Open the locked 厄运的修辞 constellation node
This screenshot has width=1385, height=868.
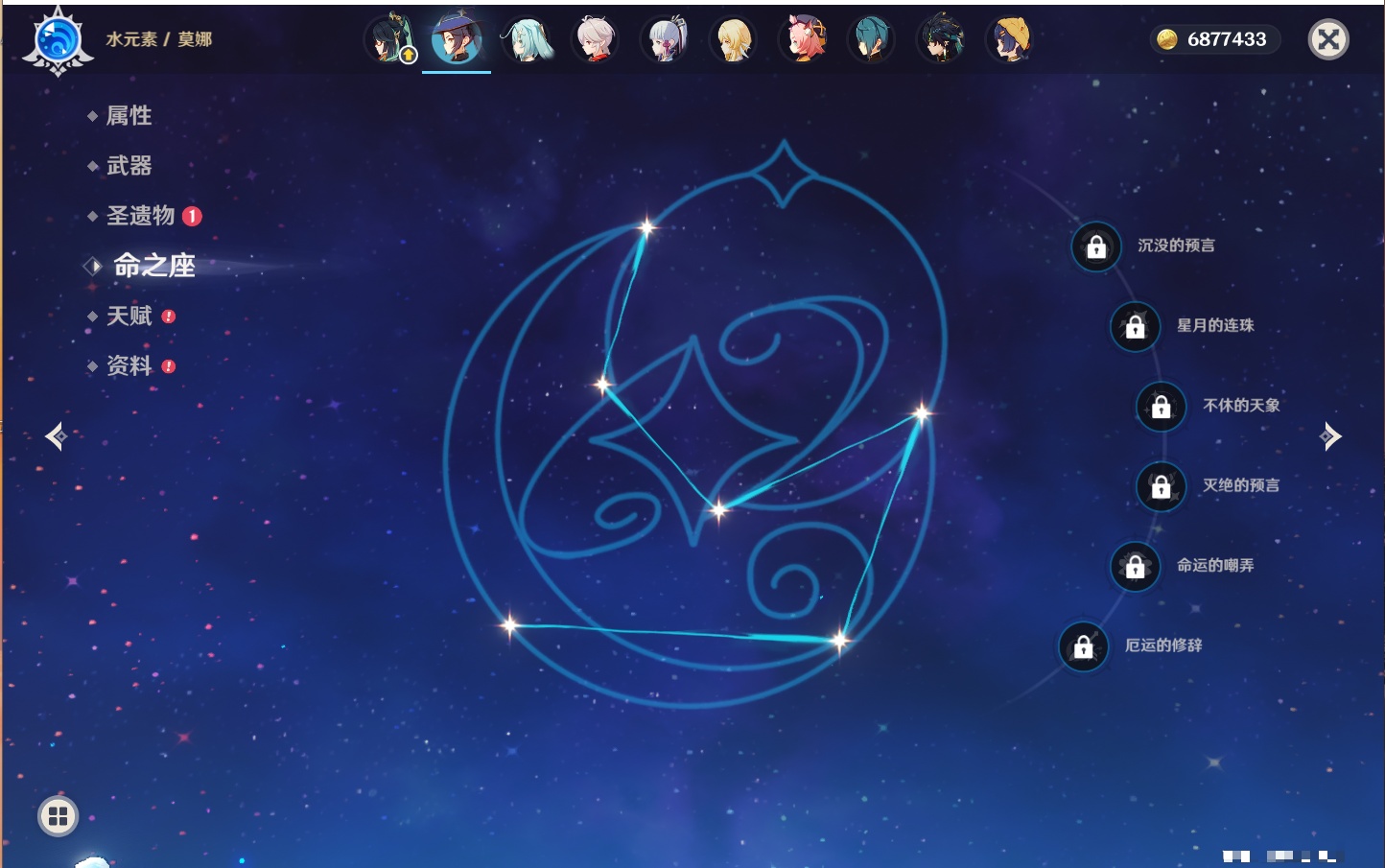tap(1083, 646)
